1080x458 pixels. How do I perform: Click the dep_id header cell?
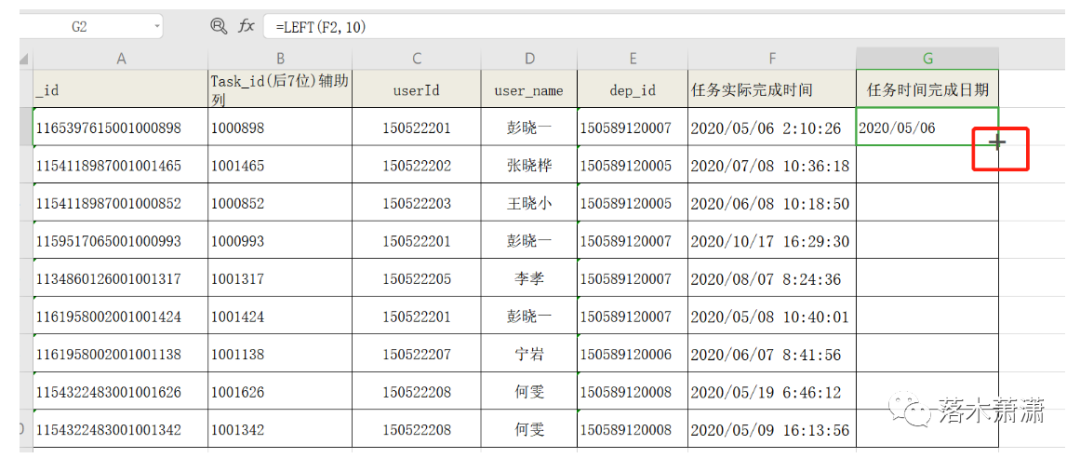coord(632,88)
